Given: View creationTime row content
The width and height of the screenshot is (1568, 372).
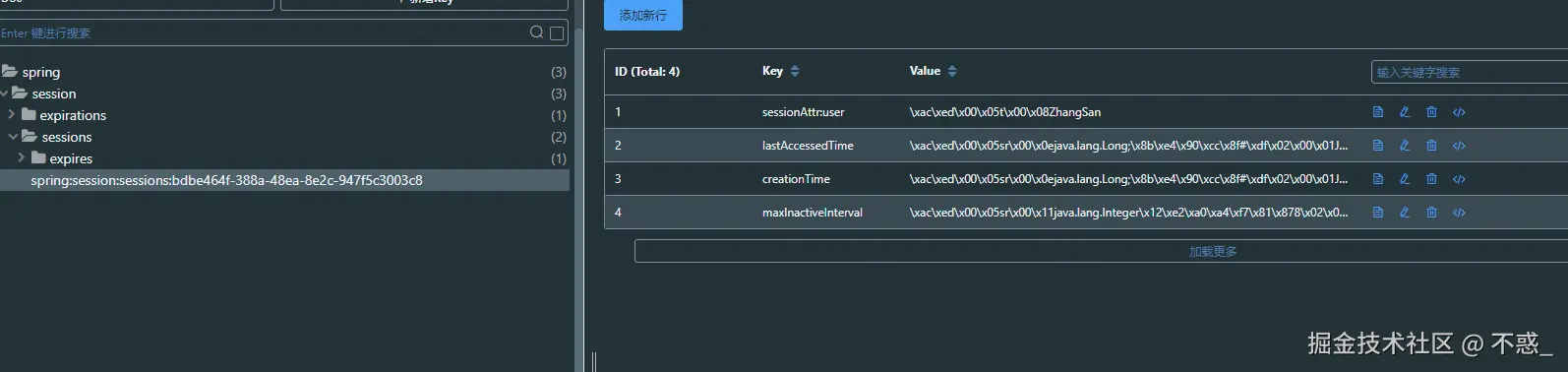Looking at the screenshot, I should pyautogui.click(x=1377, y=179).
